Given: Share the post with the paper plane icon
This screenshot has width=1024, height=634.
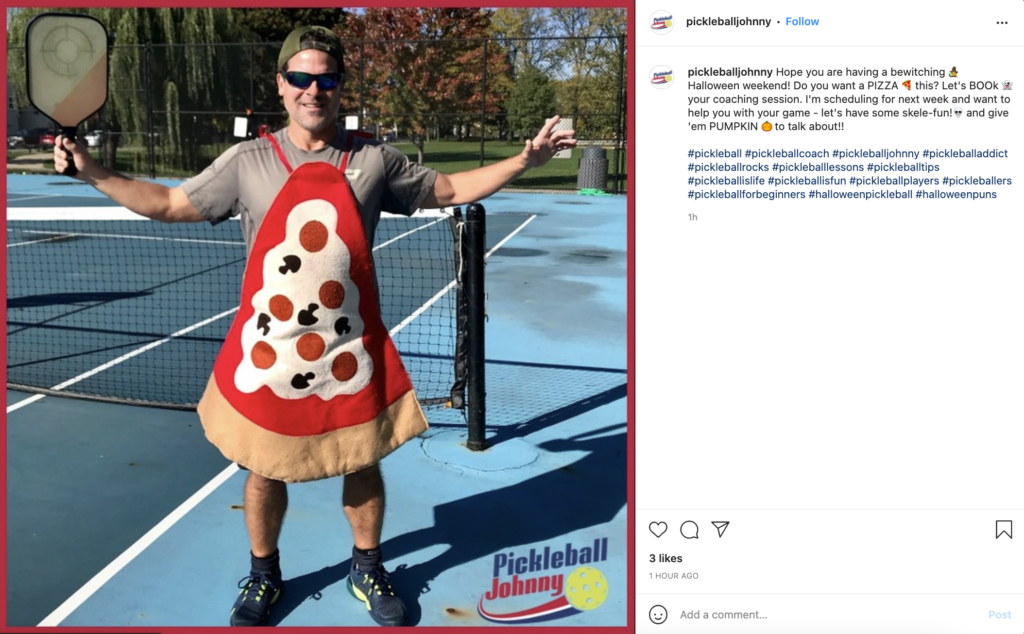Looking at the screenshot, I should click(x=720, y=529).
